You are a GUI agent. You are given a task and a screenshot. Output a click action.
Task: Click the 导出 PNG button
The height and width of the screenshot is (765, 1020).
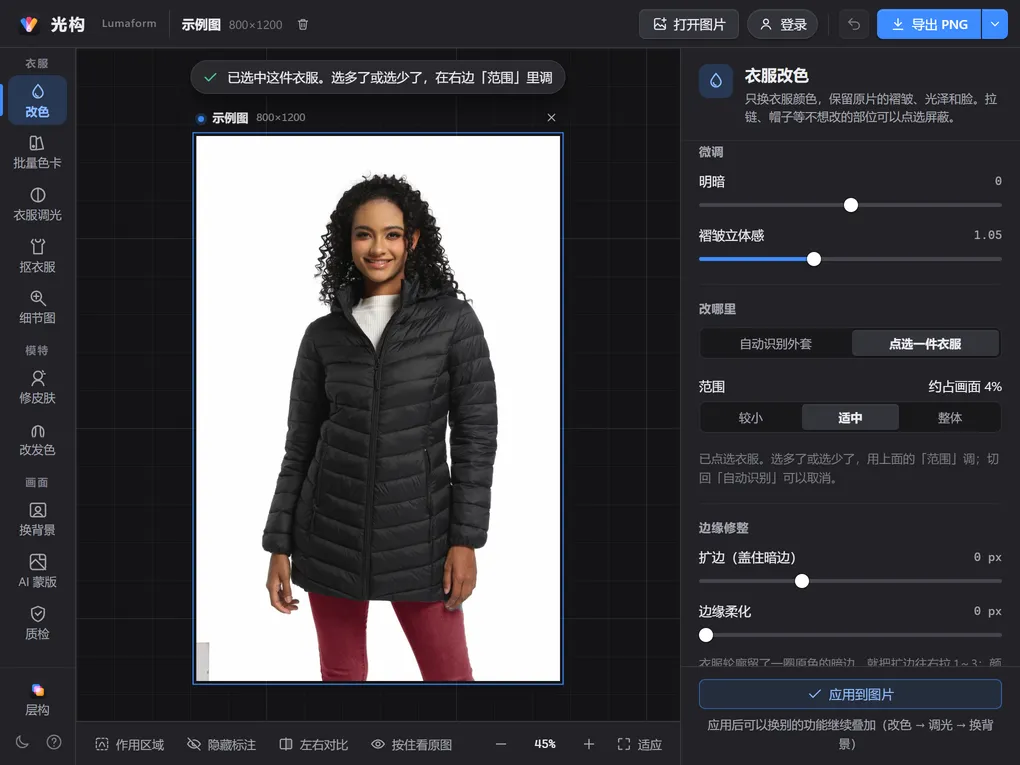[929, 25]
